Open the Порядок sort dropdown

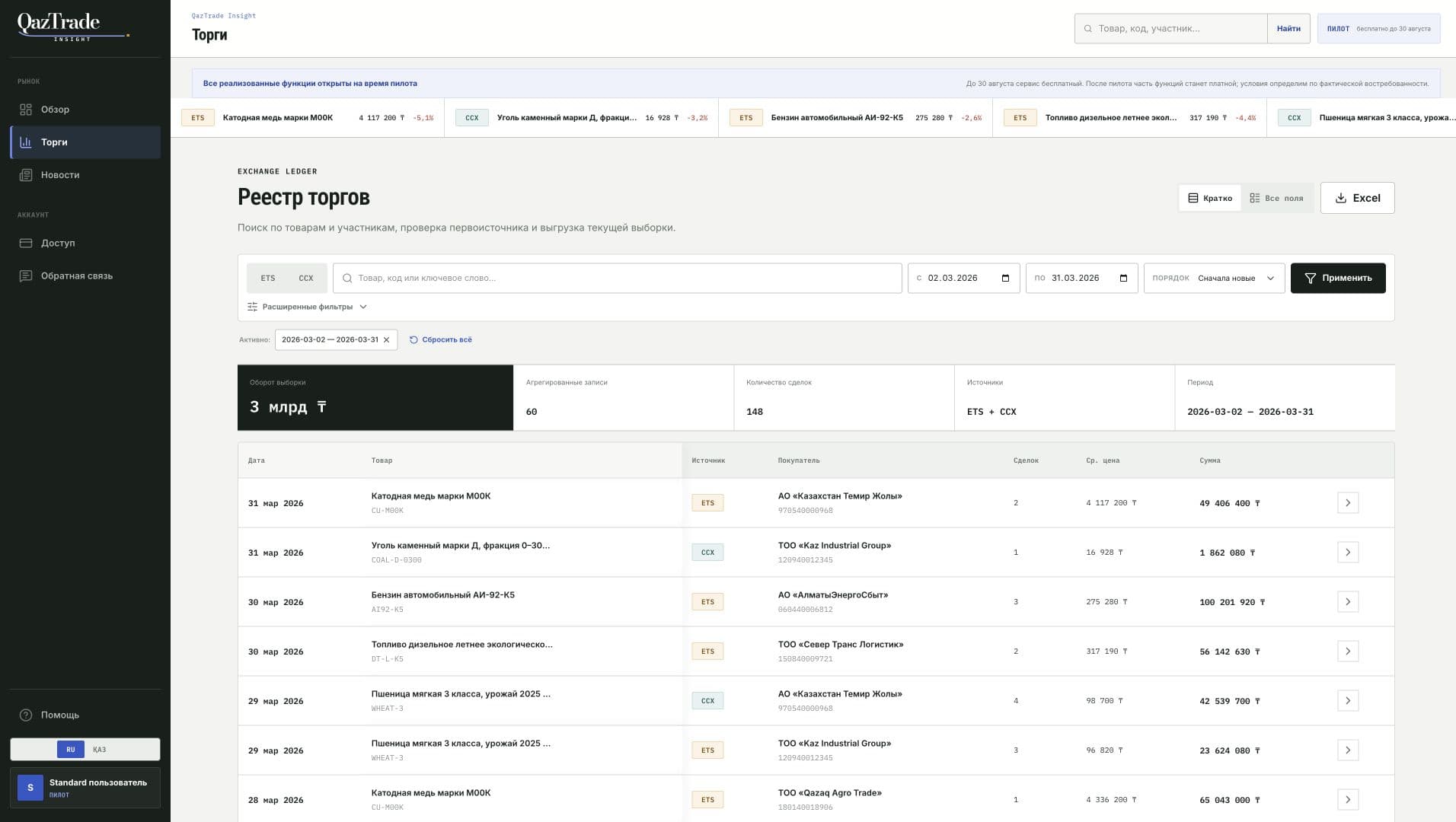pyautogui.click(x=1214, y=279)
